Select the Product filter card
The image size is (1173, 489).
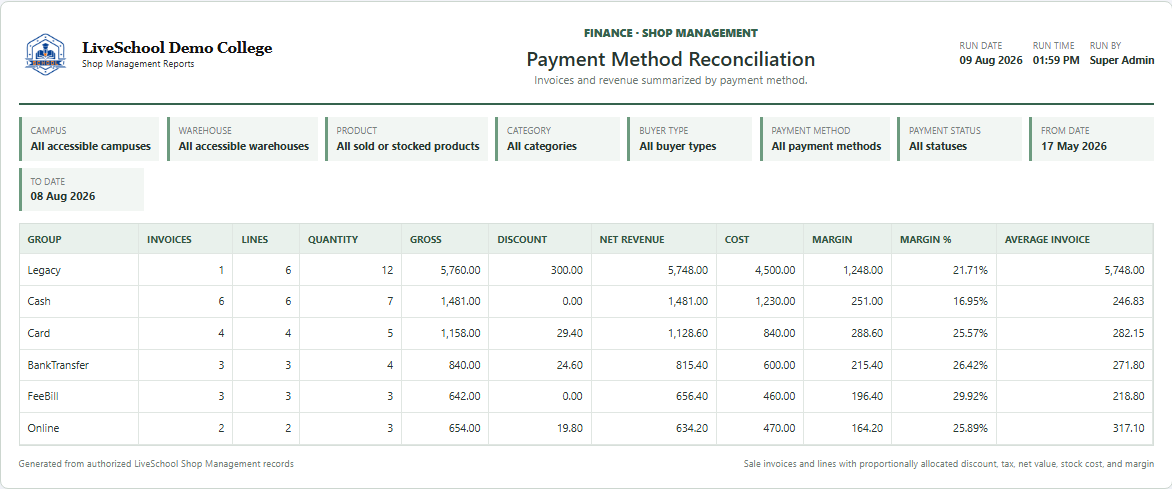[x=406, y=139]
